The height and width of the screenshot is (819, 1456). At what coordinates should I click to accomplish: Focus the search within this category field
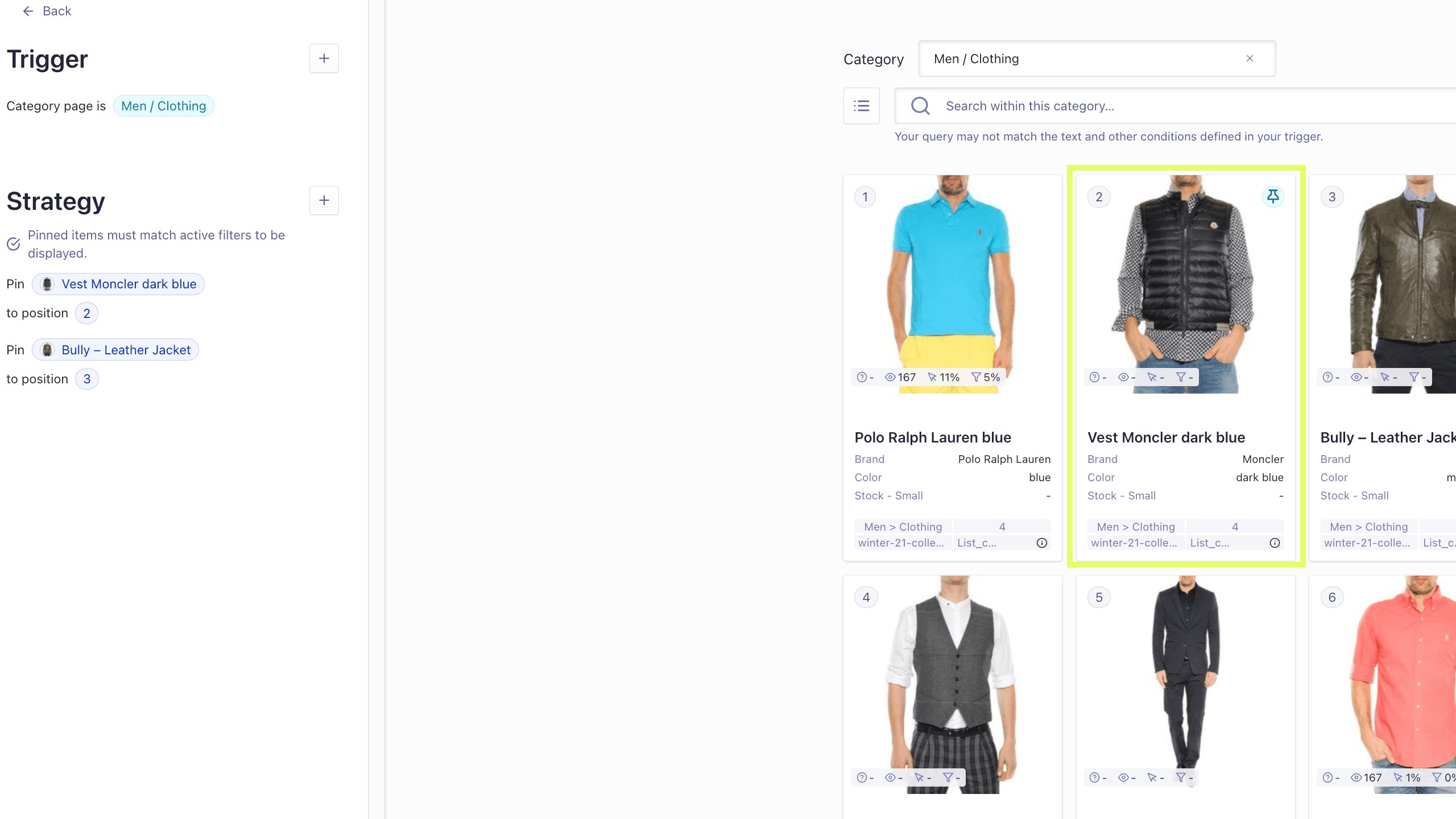click(1175, 106)
